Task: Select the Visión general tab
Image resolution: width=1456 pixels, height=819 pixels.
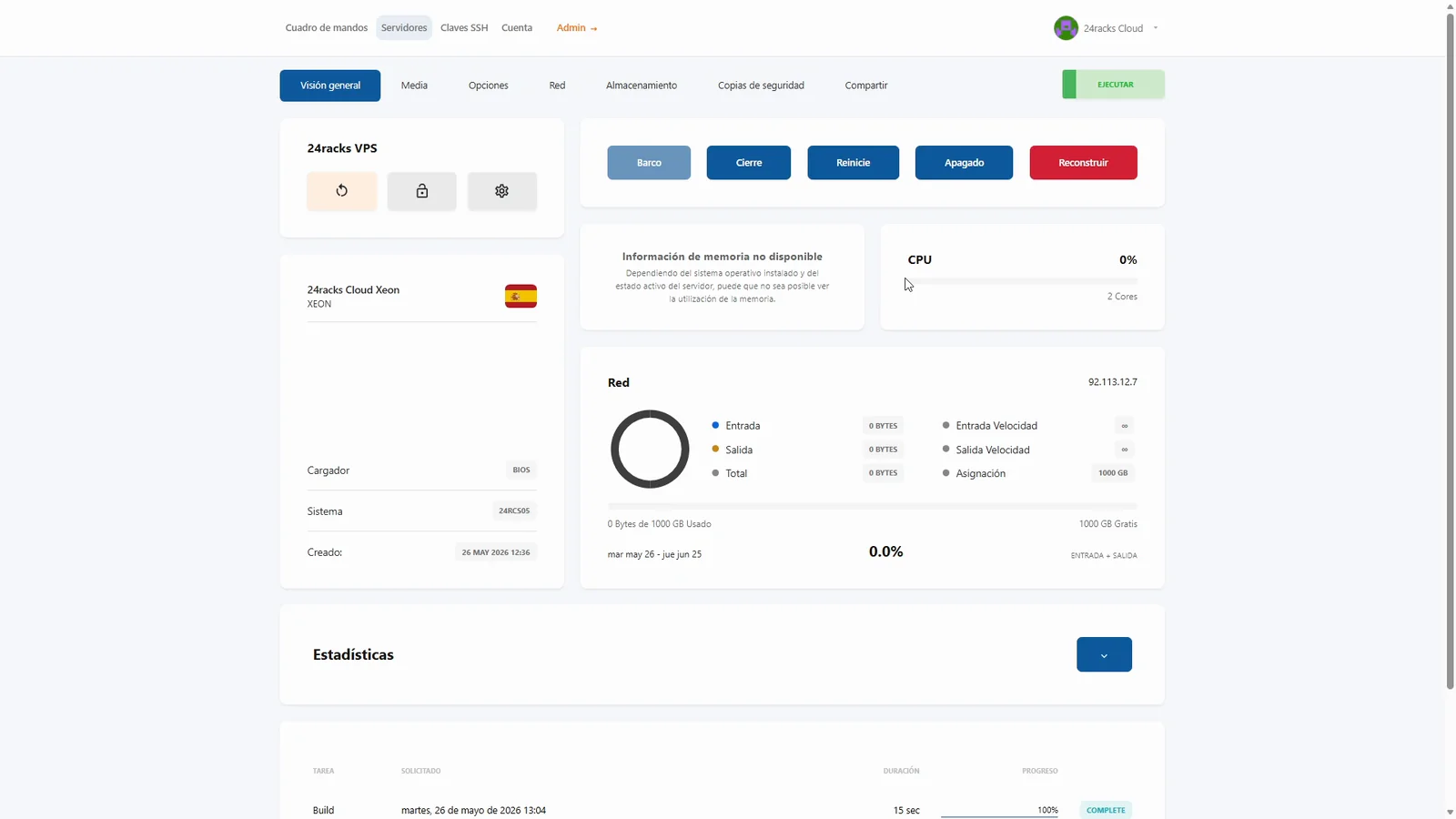Action: point(330,86)
